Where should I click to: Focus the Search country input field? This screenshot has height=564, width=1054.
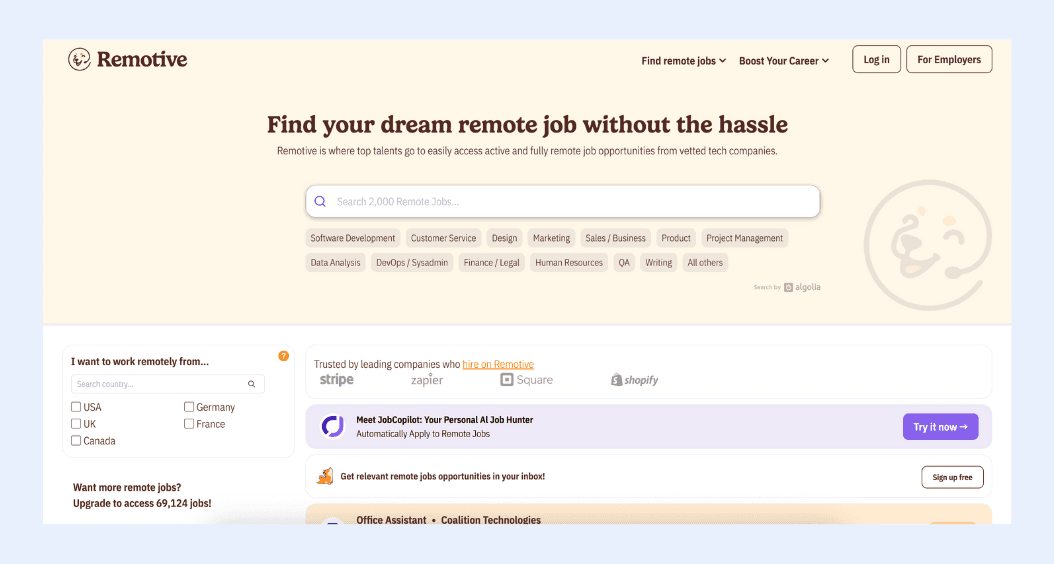[x=167, y=384]
